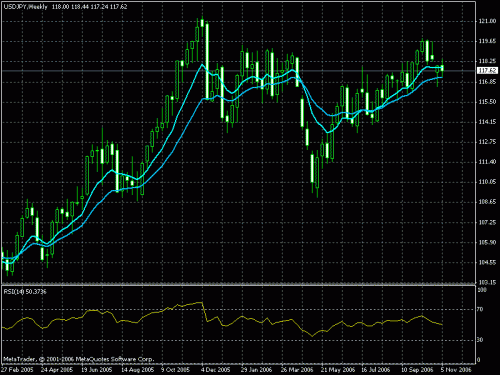The image size is (500, 375).
Task: Click the 19 Jun 2005 date label
Action: [x=97, y=370]
